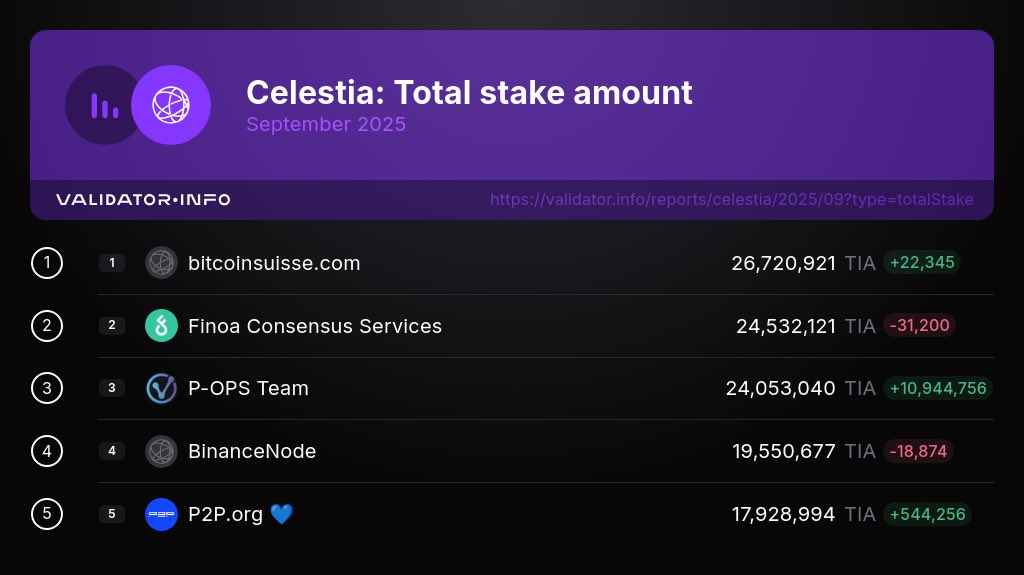The image size is (1024, 575).
Task: Click the Celestia: Total stake amount title
Action: [x=469, y=93]
